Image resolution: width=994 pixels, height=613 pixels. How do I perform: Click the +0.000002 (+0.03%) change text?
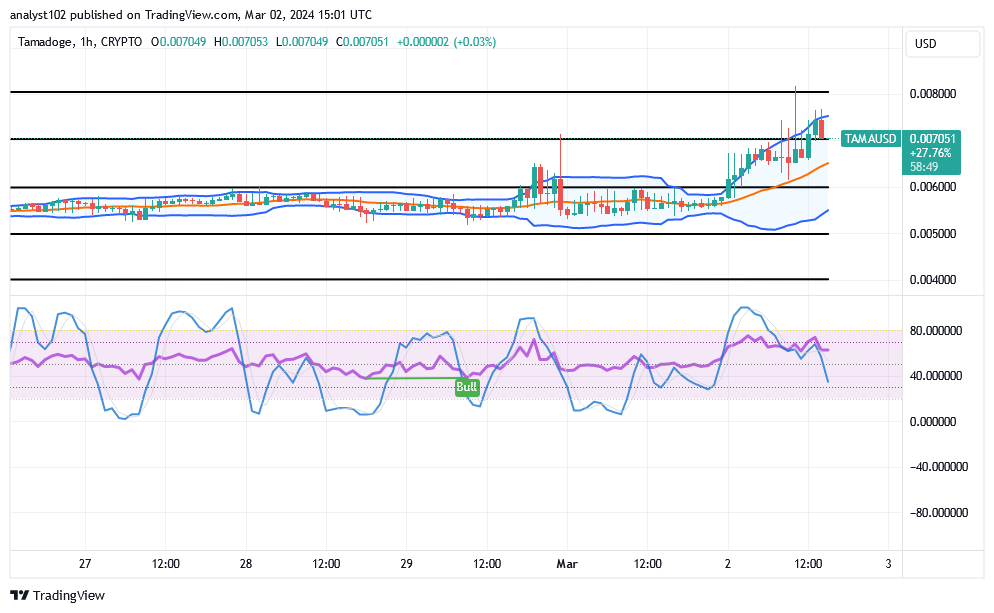tap(446, 42)
